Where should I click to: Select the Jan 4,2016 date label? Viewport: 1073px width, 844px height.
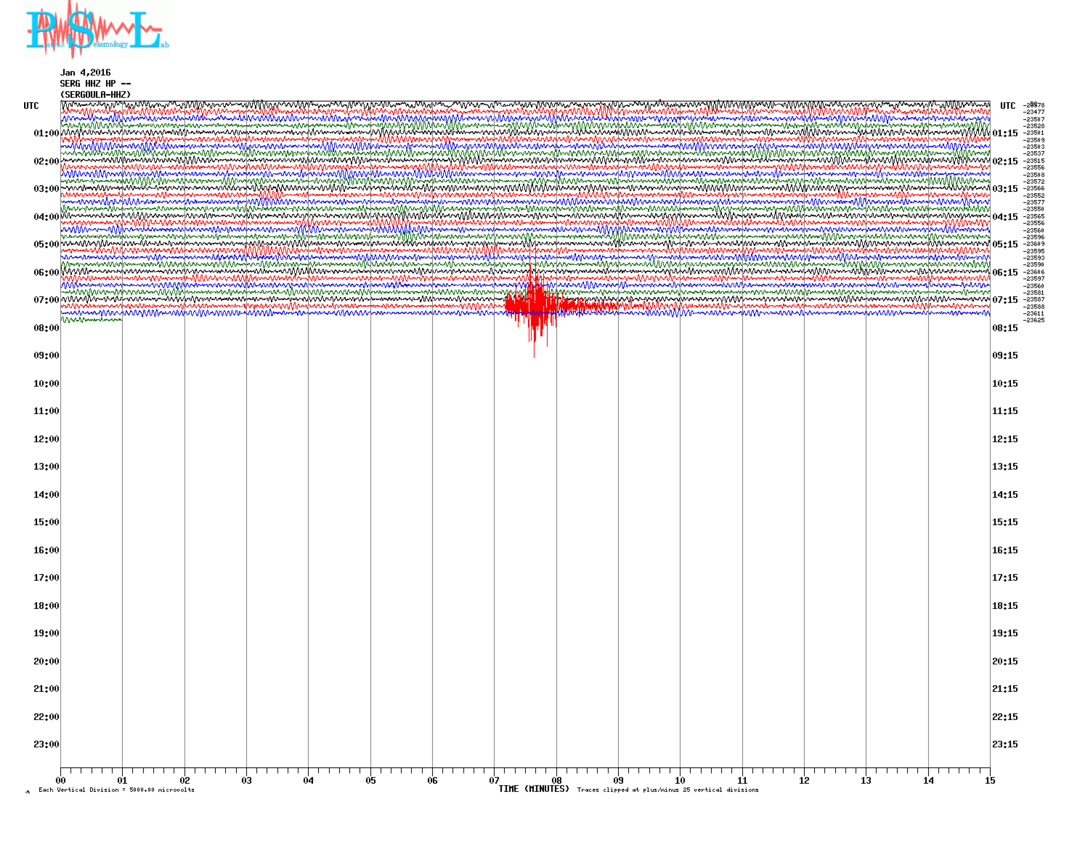pyautogui.click(x=85, y=73)
